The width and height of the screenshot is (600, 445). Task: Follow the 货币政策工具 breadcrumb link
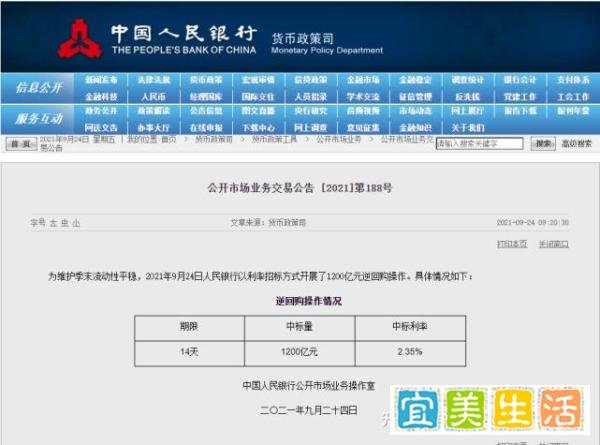(274, 139)
